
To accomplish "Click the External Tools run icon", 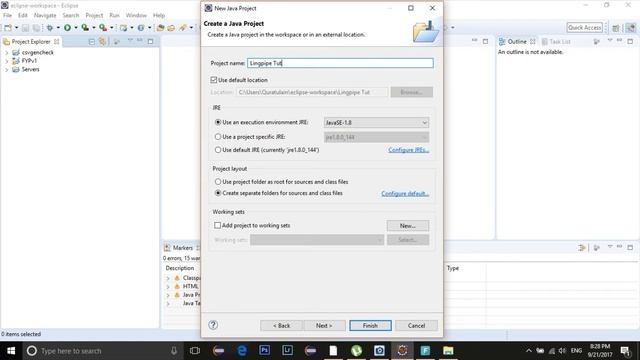I will click(x=103, y=28).
